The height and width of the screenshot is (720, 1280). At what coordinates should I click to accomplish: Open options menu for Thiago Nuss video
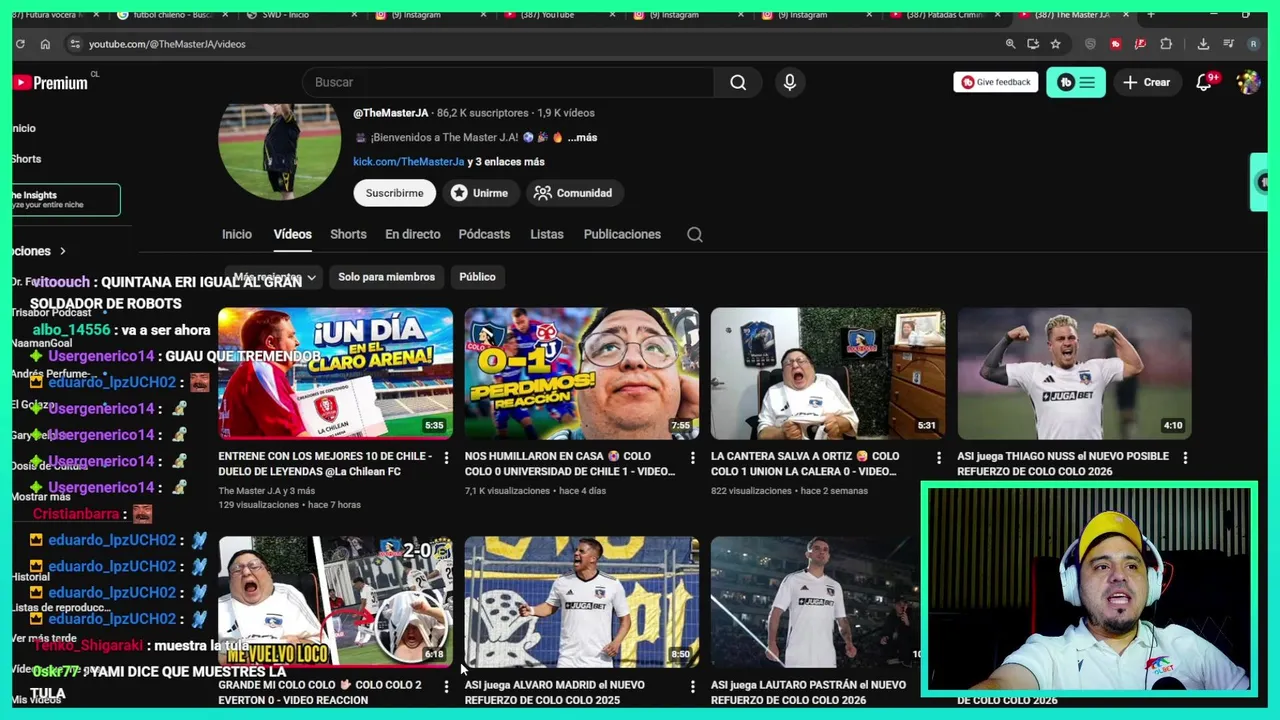[x=1185, y=458]
